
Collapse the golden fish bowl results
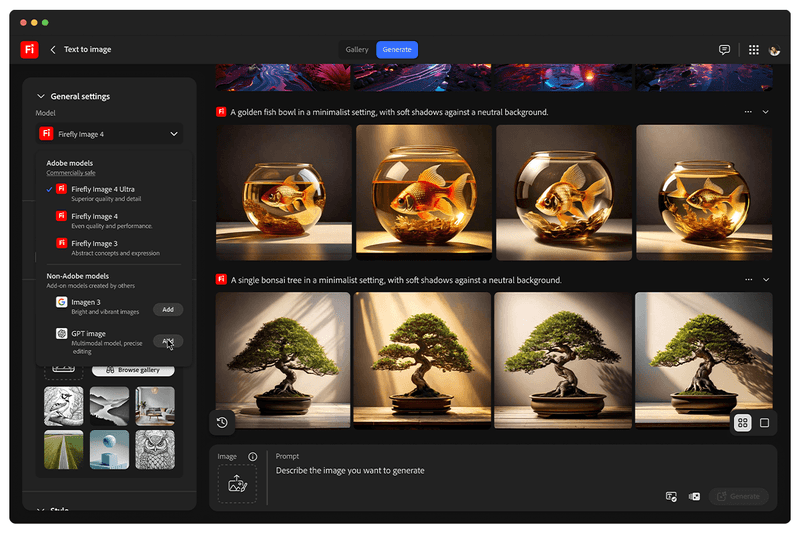pos(766,112)
